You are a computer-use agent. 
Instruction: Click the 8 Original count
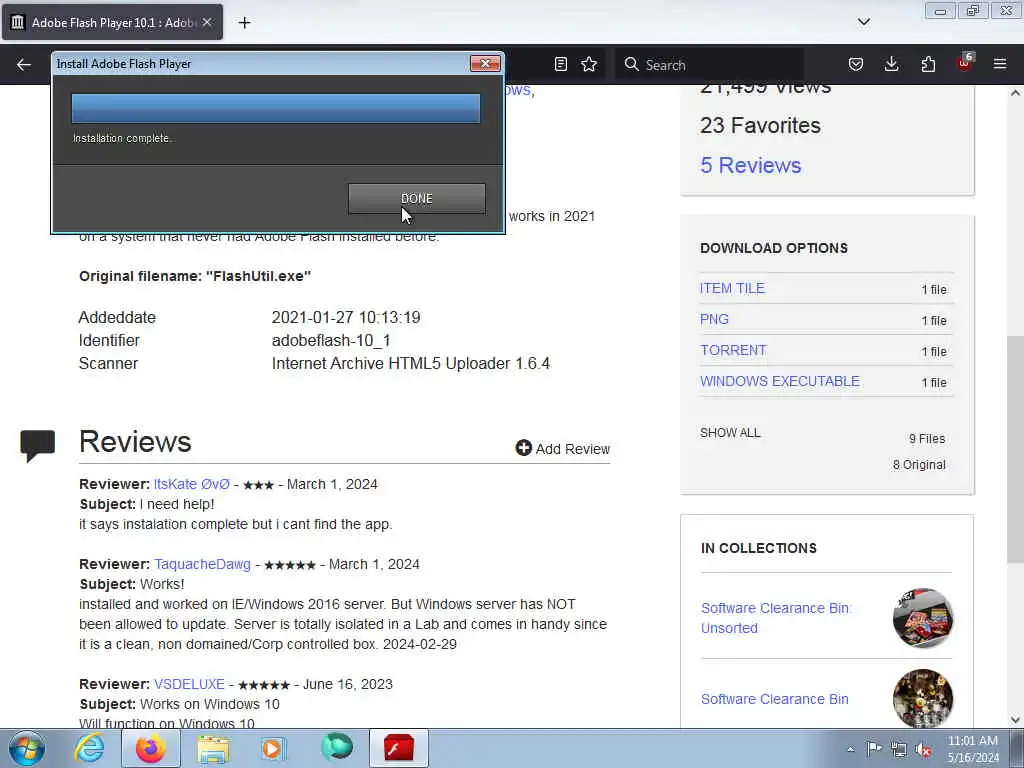[920, 465]
